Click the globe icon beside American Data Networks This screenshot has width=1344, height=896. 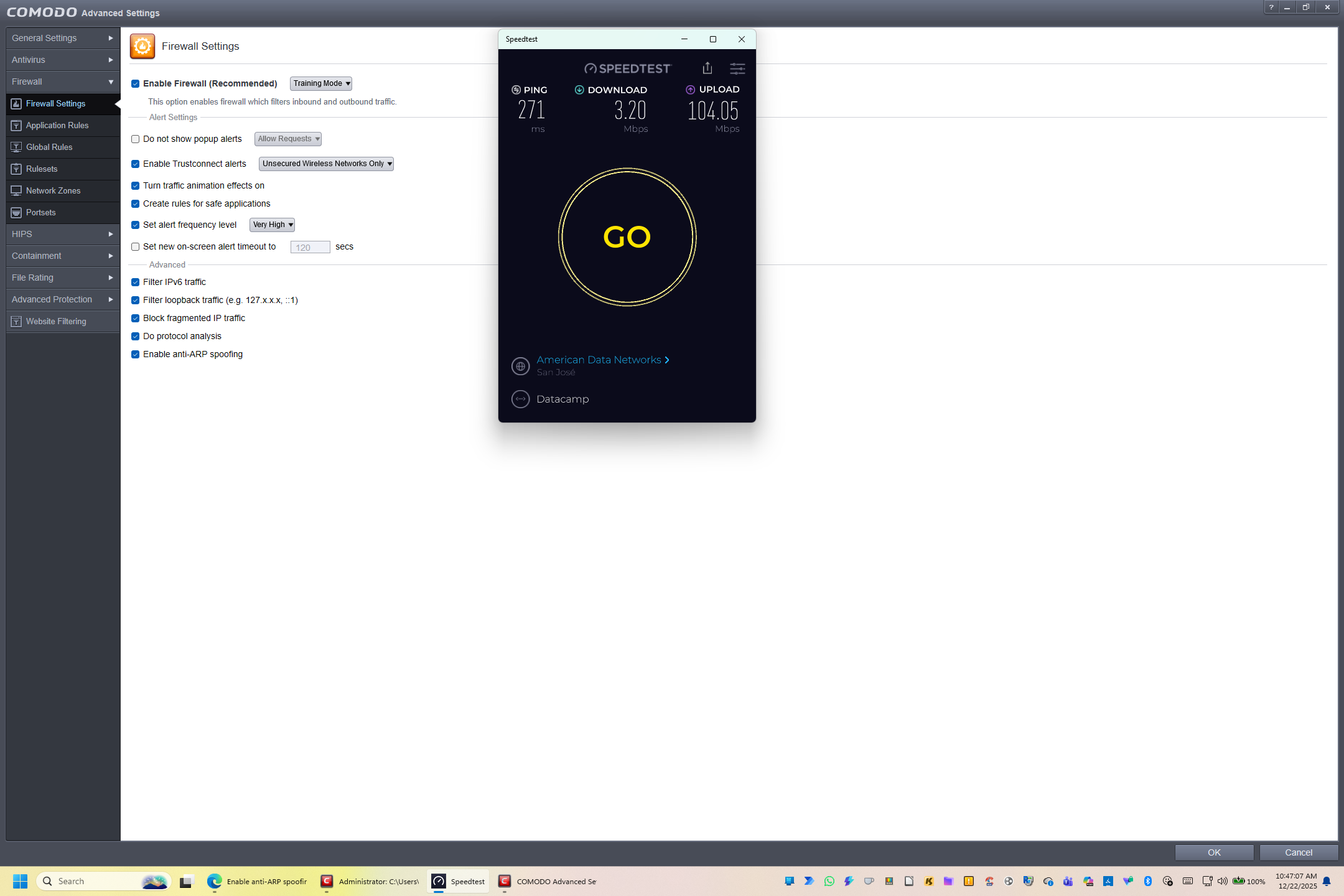click(x=520, y=366)
